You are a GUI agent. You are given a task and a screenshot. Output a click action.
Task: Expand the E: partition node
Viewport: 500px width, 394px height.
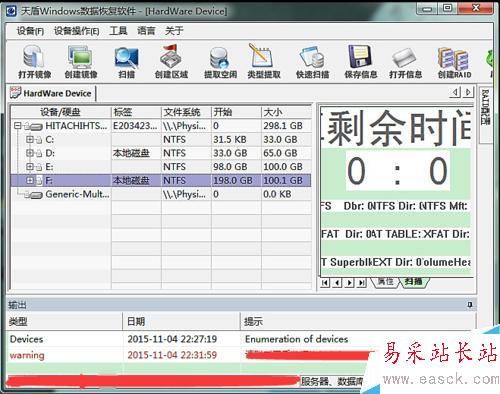point(30,167)
